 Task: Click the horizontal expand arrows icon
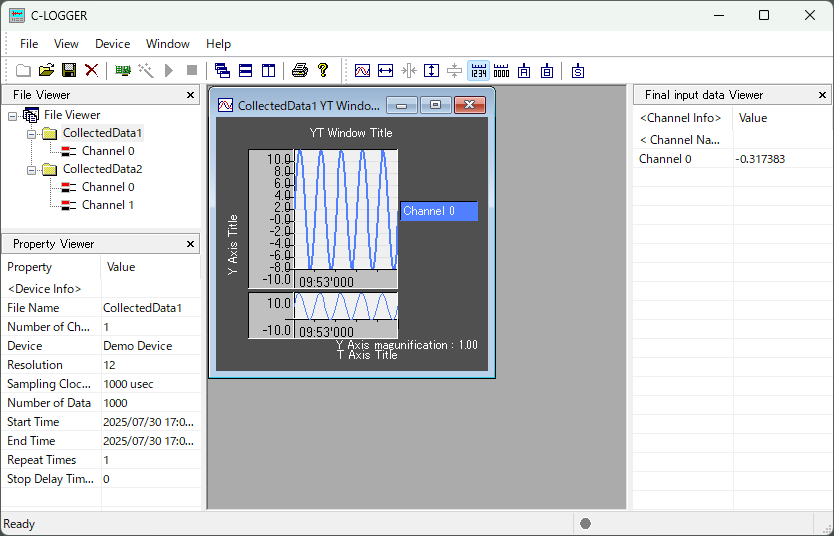[x=385, y=70]
